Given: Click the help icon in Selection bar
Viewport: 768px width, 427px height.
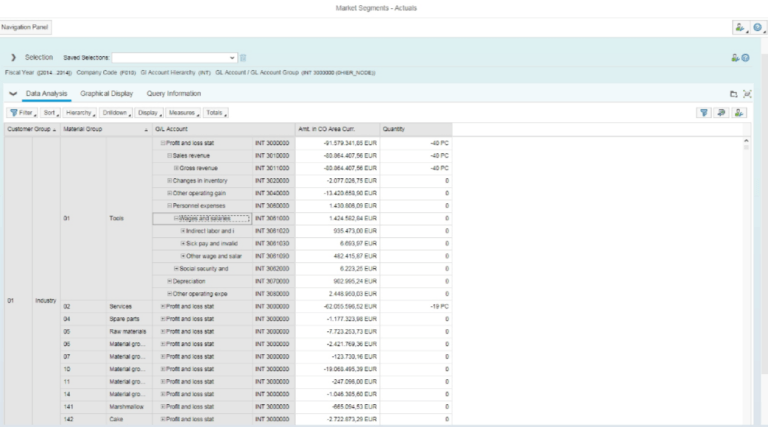Looking at the screenshot, I should [x=745, y=58].
